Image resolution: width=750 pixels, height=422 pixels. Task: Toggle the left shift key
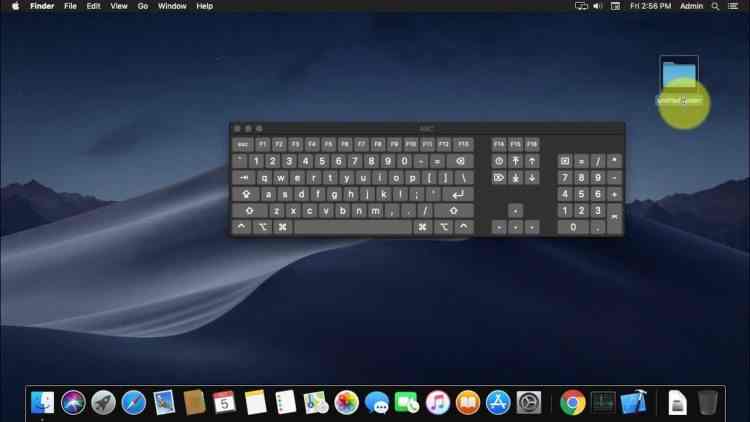coord(250,211)
